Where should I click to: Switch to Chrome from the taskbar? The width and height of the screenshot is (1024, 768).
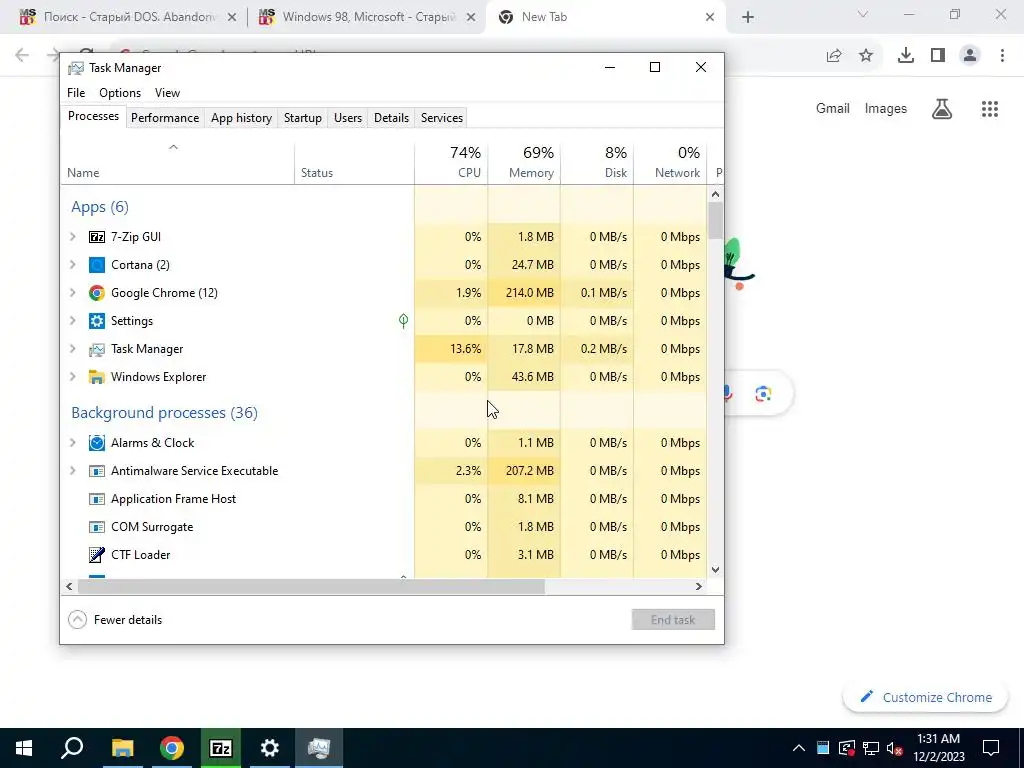coord(172,748)
